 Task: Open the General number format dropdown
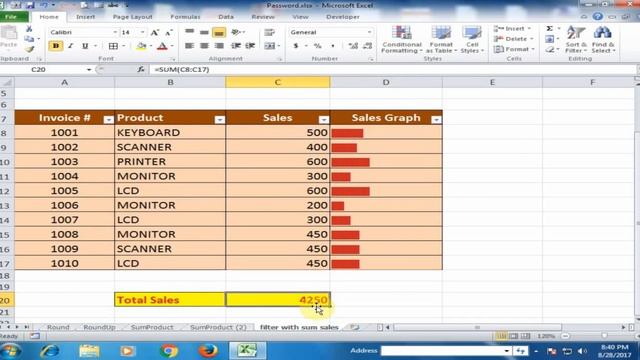tap(369, 32)
